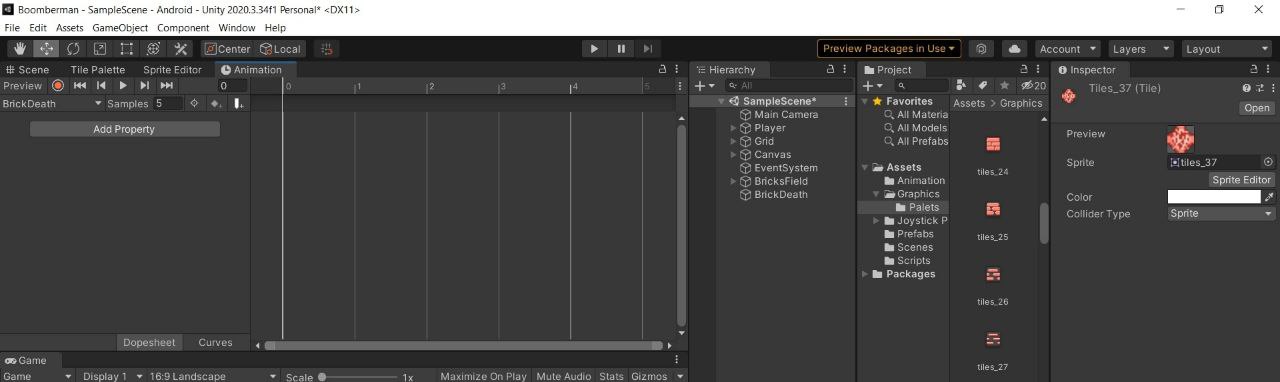Screen dimensions: 1280x382
Task: Open the GameObject menu
Action: (120, 28)
